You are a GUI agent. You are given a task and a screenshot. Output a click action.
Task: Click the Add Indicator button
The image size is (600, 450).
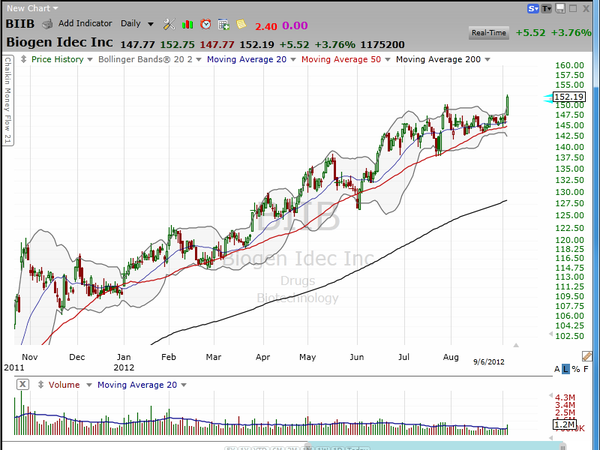(x=85, y=23)
